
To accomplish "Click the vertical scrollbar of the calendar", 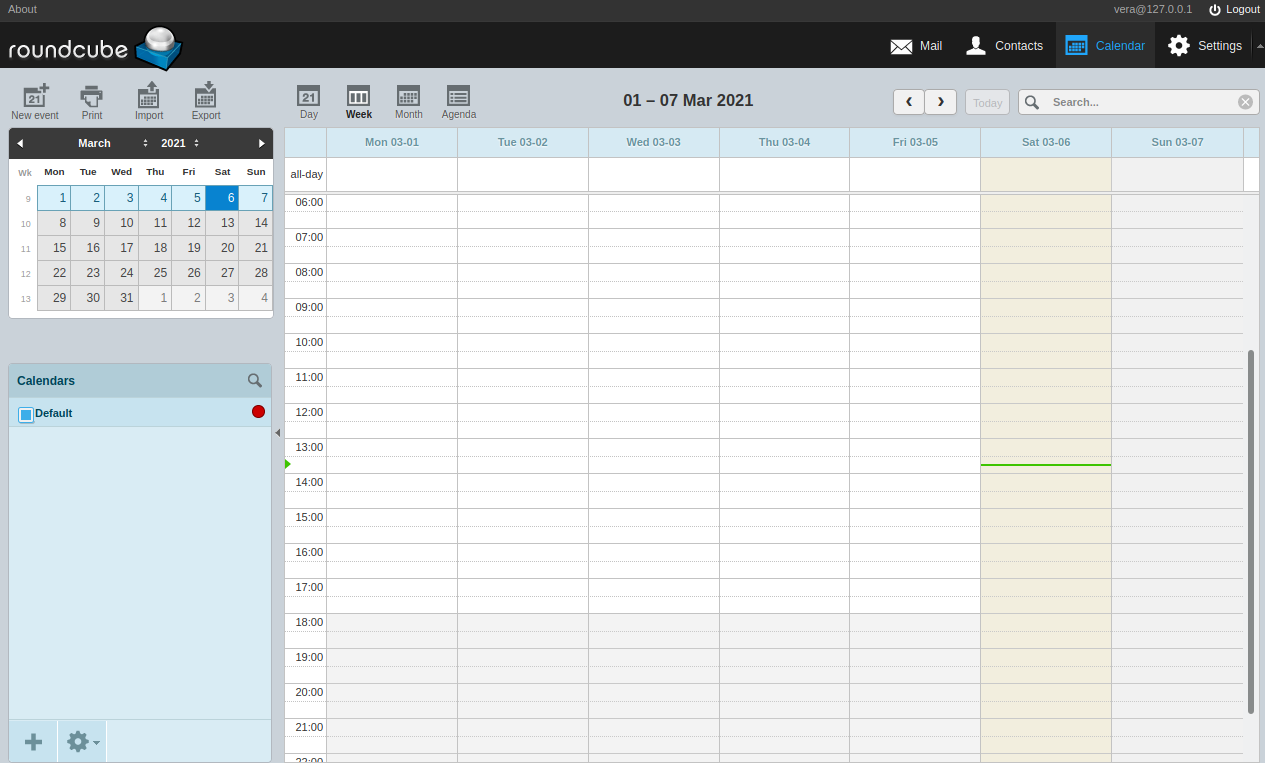I will [1251, 531].
